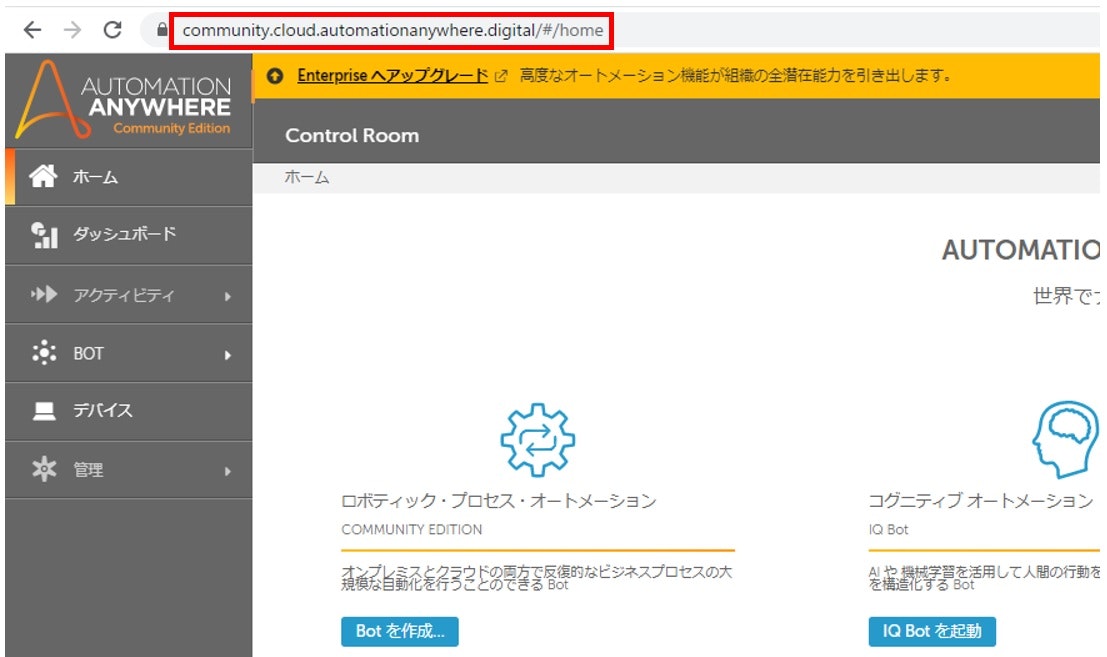Reload the page with refresh icon

click(x=112, y=30)
